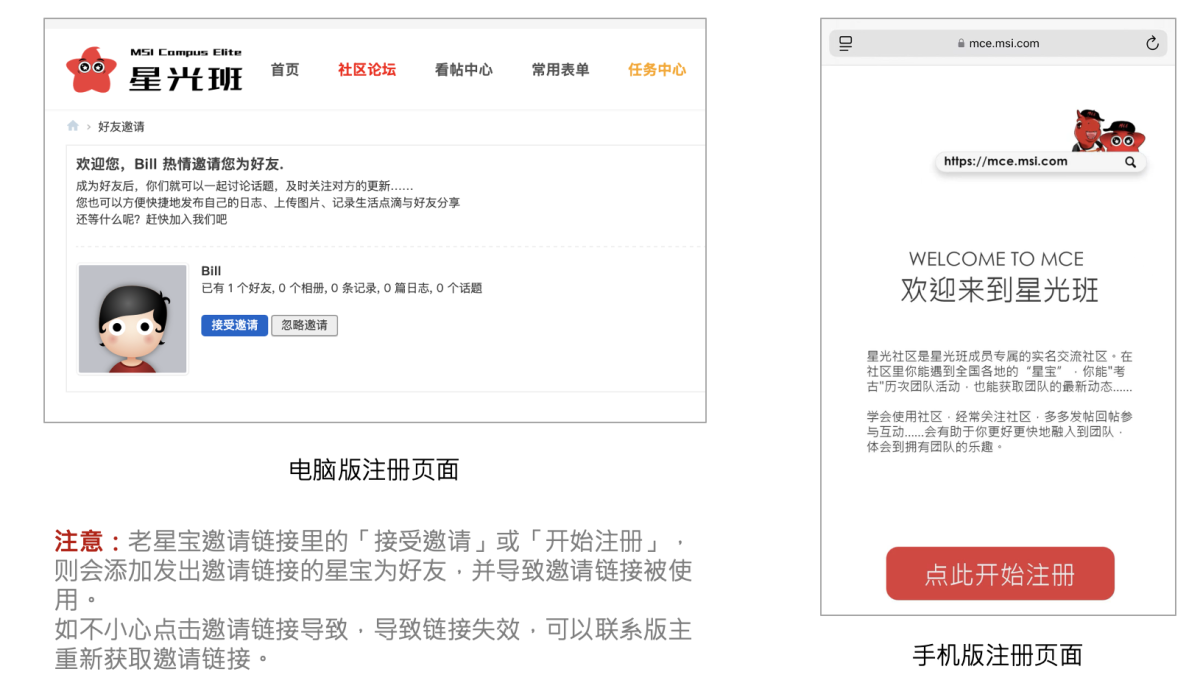The height and width of the screenshot is (683, 1200).
Task: Click the magnifier search icon
Action: pyautogui.click(x=1130, y=162)
